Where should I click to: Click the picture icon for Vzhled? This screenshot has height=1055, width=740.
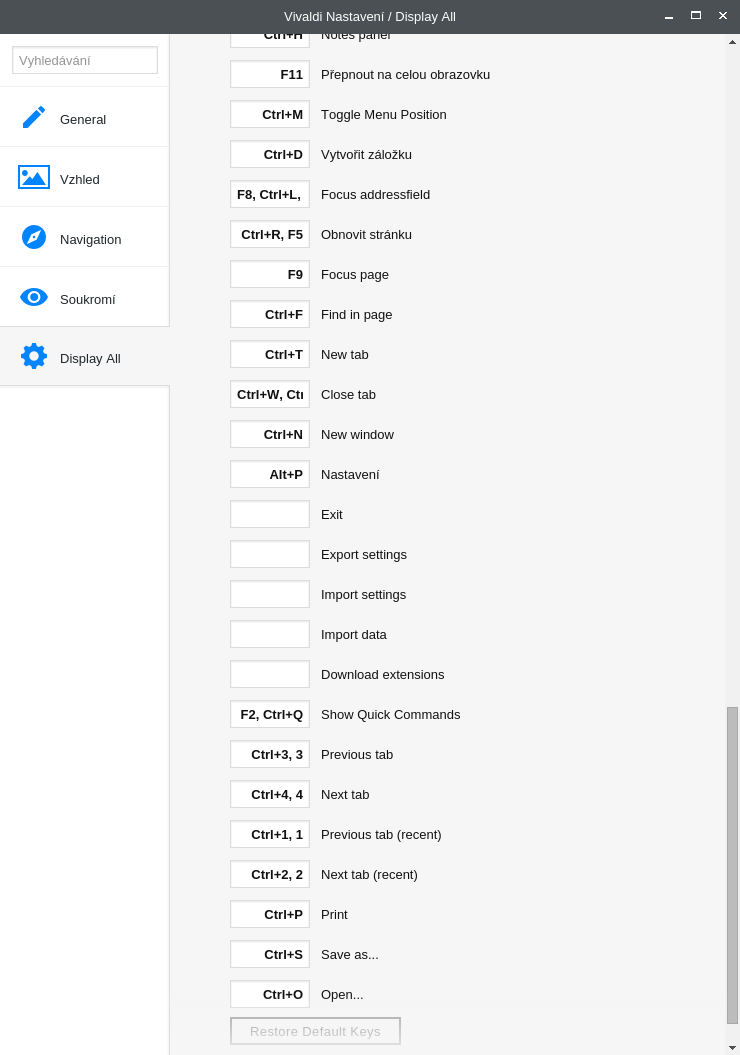coord(34,177)
